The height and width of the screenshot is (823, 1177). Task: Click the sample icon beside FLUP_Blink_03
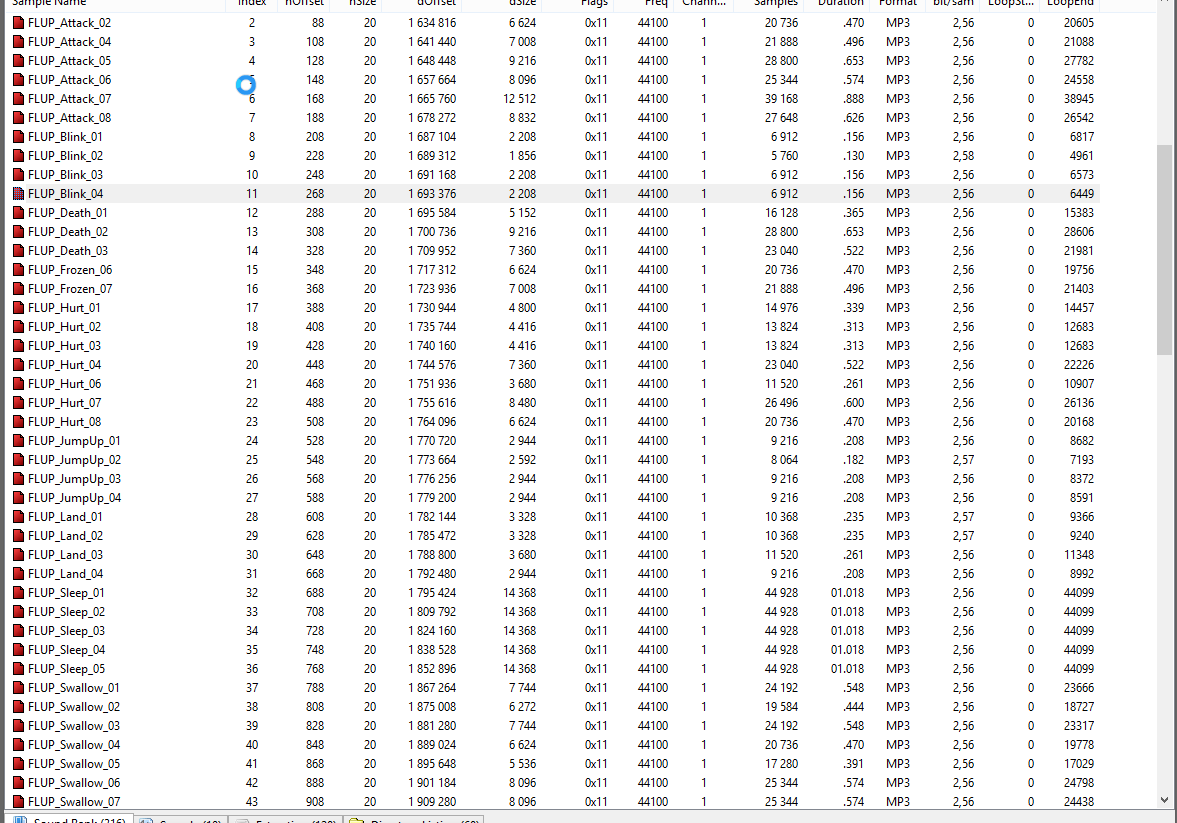pyautogui.click(x=19, y=174)
